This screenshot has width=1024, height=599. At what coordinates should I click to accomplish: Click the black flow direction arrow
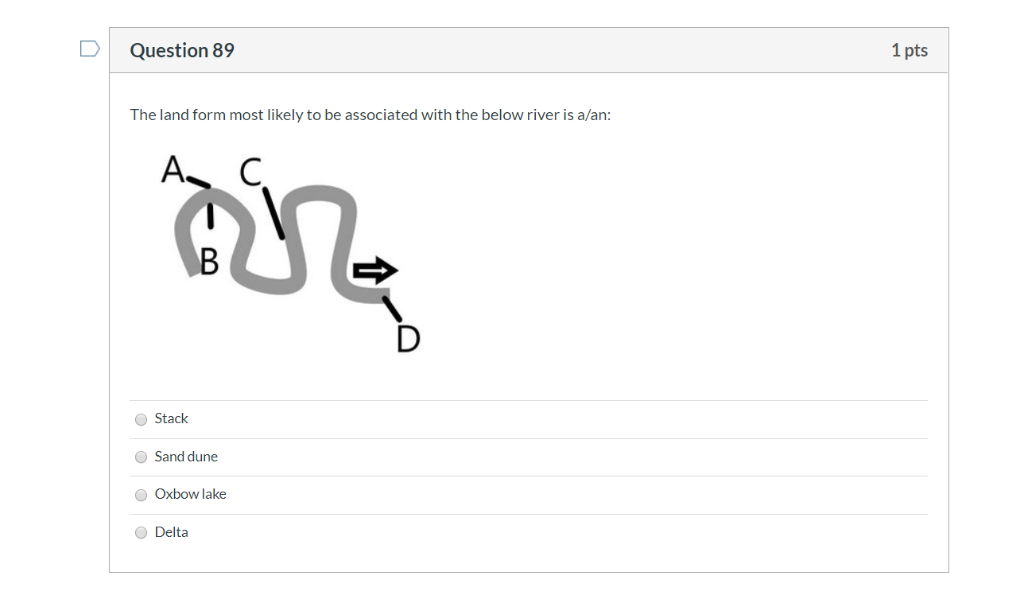click(x=376, y=270)
